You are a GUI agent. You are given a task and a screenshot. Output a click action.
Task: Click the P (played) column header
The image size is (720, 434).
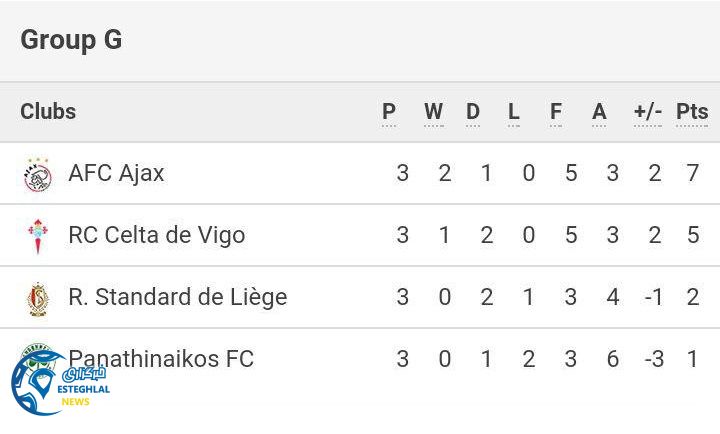[x=389, y=112]
